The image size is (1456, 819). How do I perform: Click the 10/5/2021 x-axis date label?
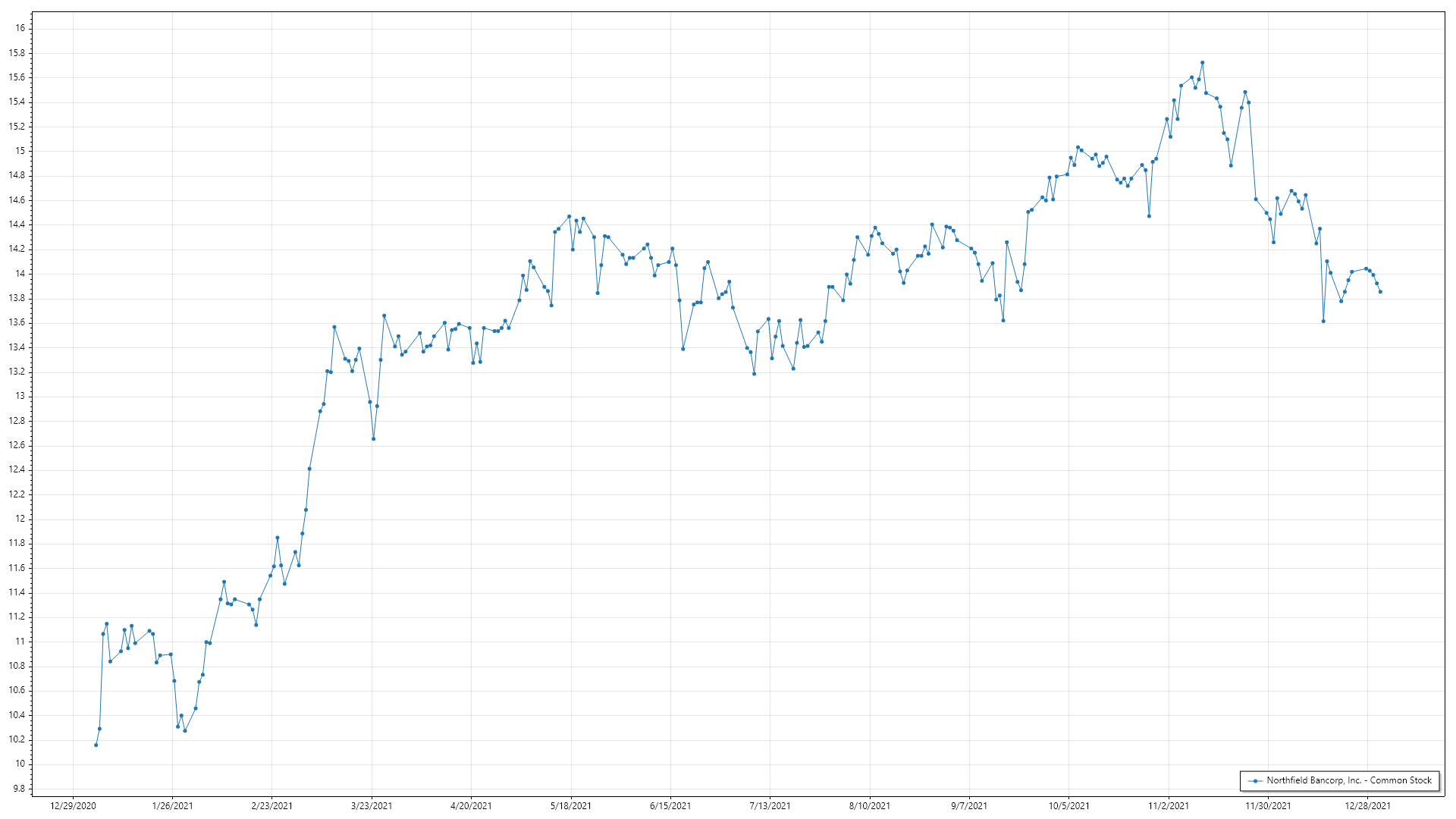(x=1068, y=806)
